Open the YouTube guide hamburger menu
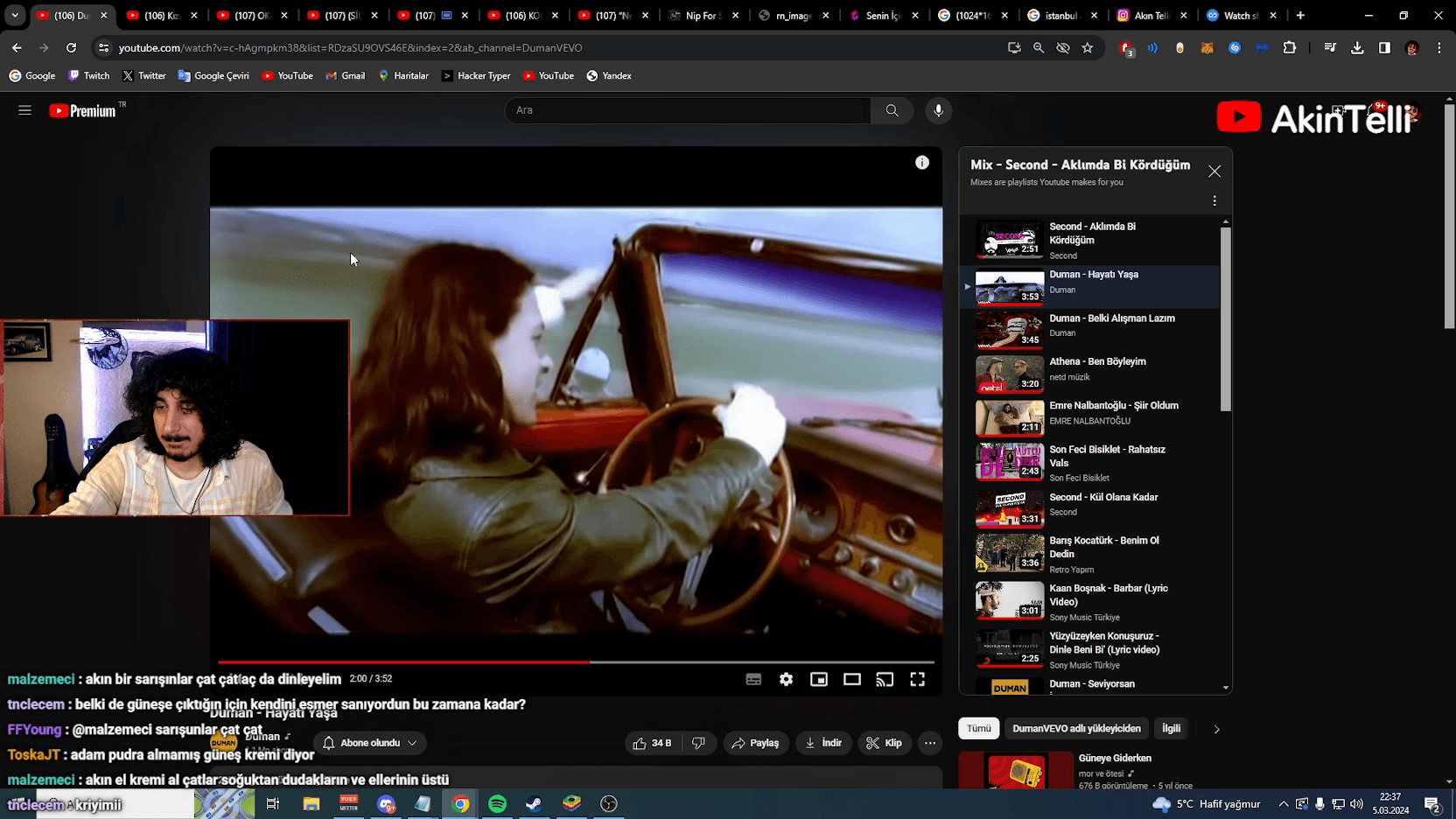Viewport: 1456px width, 819px height. click(24, 110)
